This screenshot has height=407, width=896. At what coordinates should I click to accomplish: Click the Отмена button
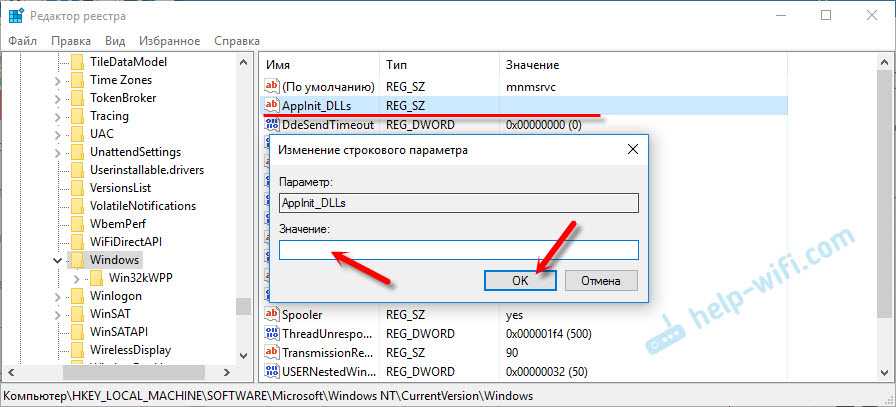tap(601, 281)
